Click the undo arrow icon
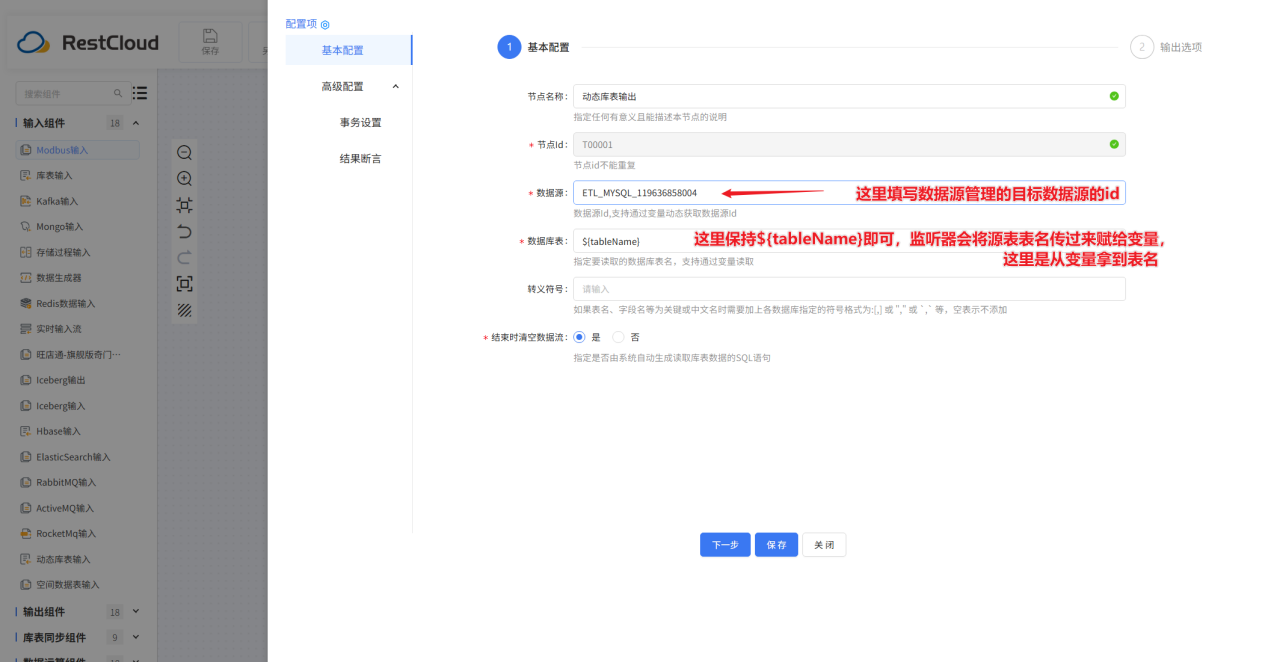Screen dimensions: 1268x662 tap(184, 231)
